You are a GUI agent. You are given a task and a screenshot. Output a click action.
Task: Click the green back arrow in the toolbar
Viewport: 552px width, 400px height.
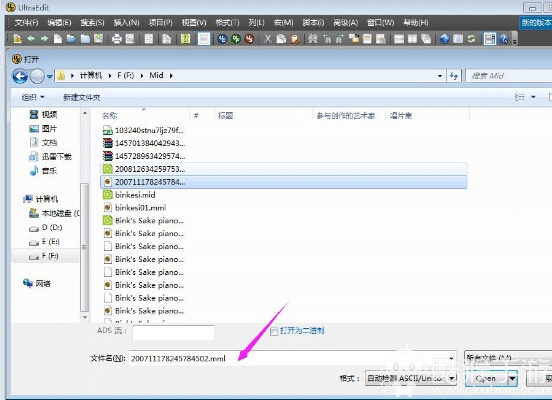[31, 38]
